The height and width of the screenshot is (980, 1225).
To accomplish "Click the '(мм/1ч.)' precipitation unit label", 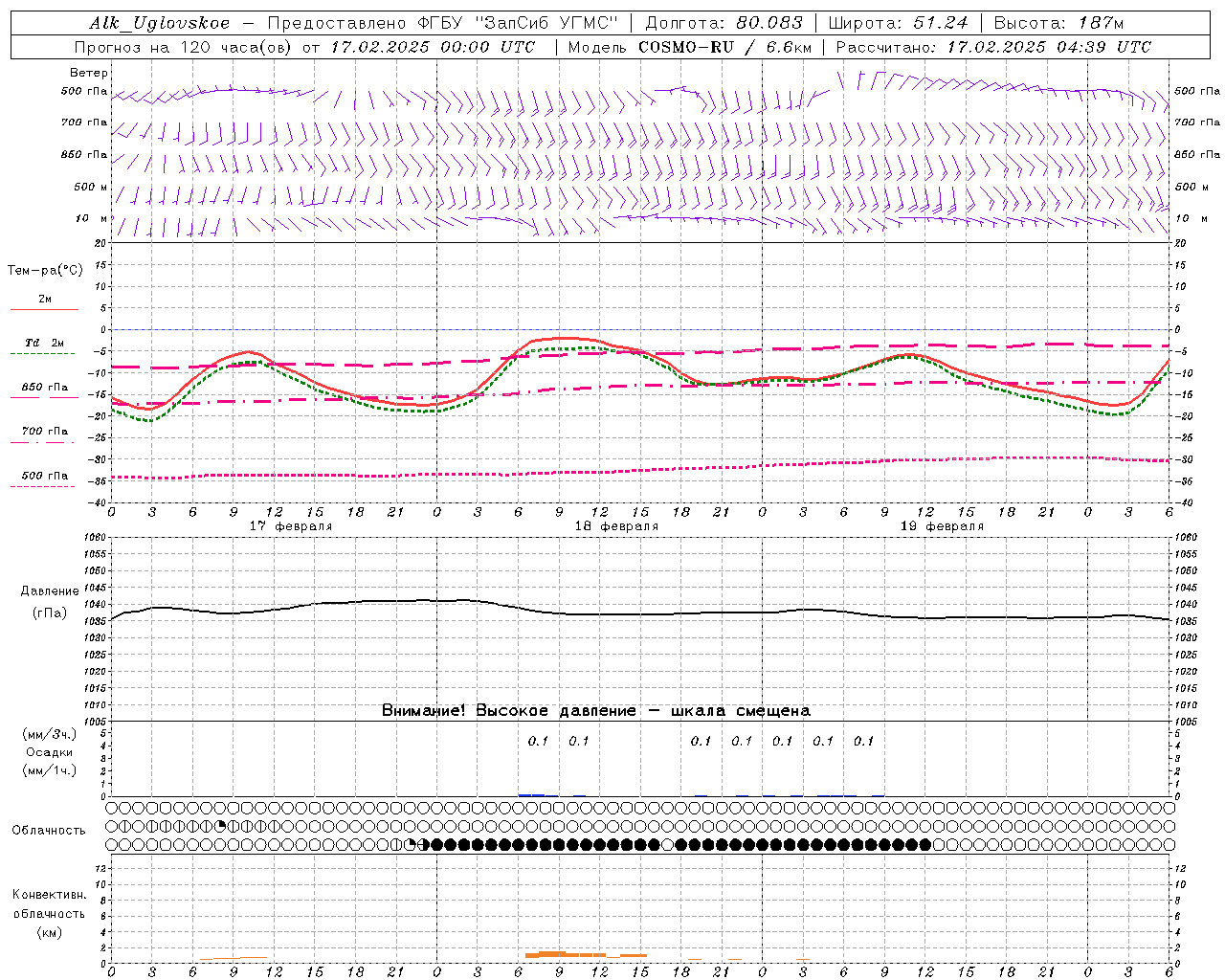I will point(50,771).
